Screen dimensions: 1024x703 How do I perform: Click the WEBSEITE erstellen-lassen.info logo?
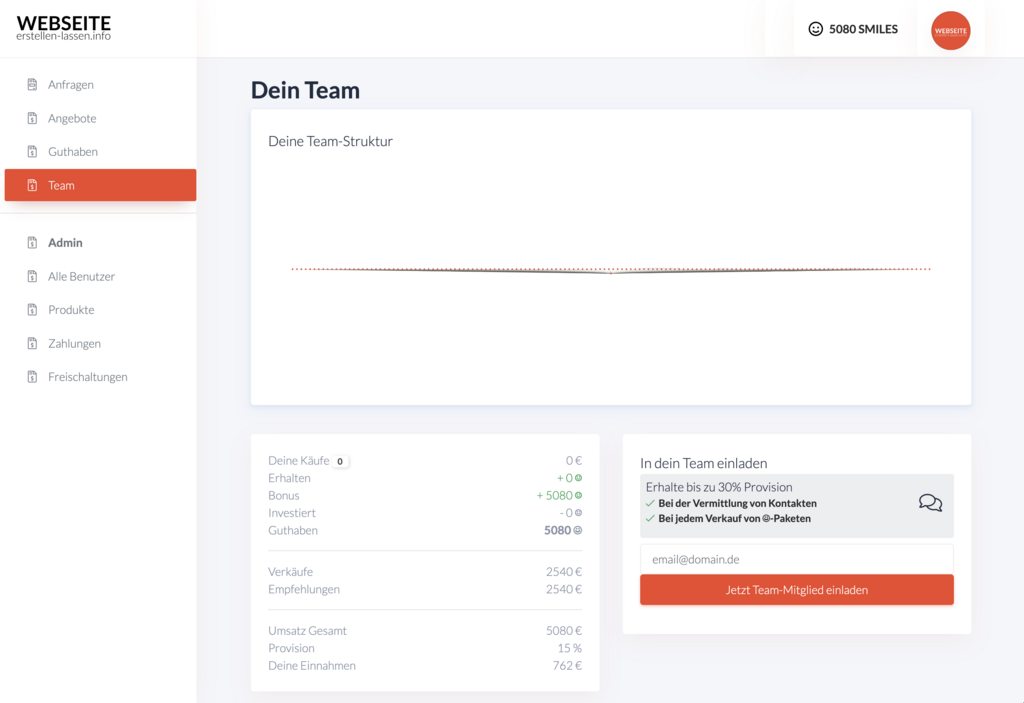coord(64,28)
